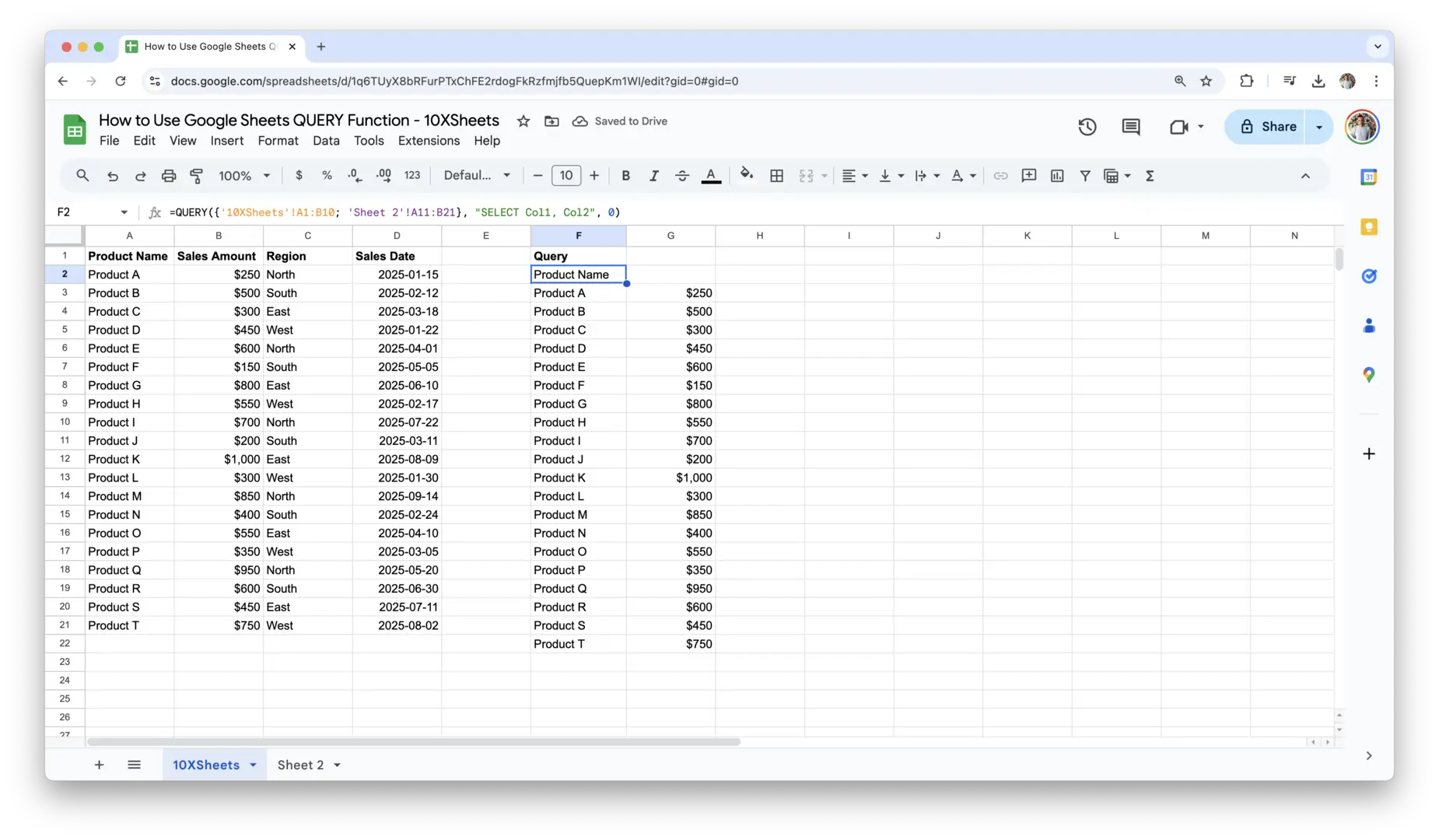
Task: Open the Insert menu
Action: 226,141
